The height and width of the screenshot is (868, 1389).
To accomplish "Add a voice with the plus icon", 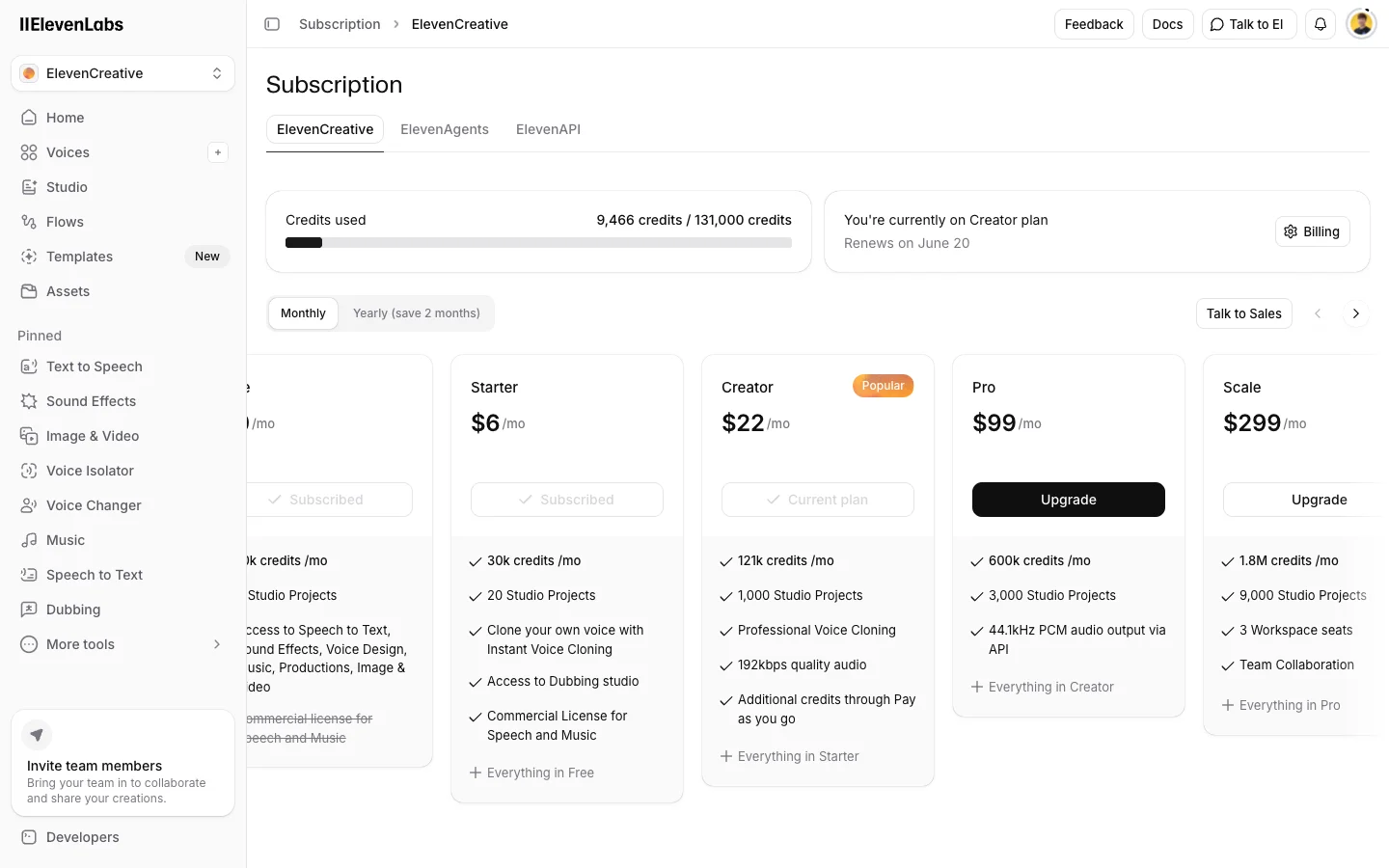I will click(218, 152).
